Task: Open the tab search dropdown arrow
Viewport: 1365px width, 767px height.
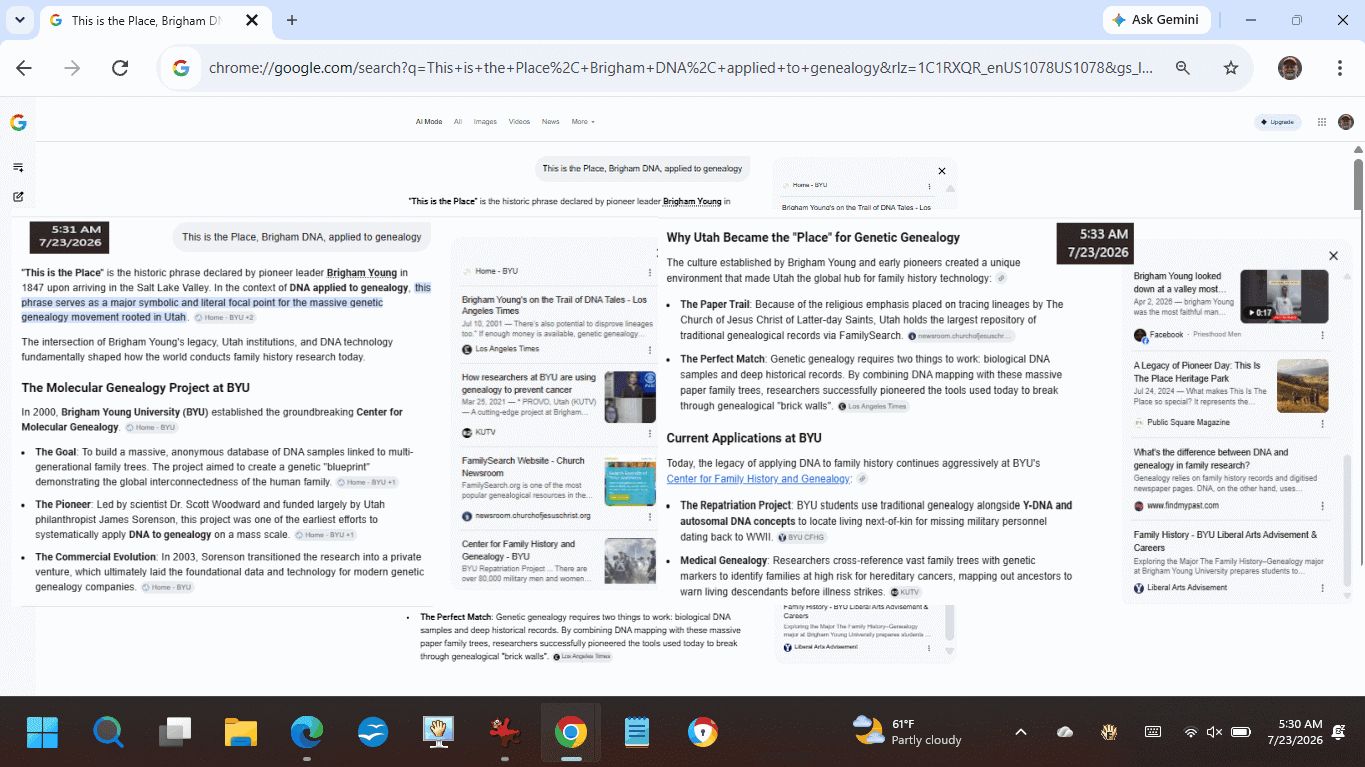Action: tap(20, 20)
